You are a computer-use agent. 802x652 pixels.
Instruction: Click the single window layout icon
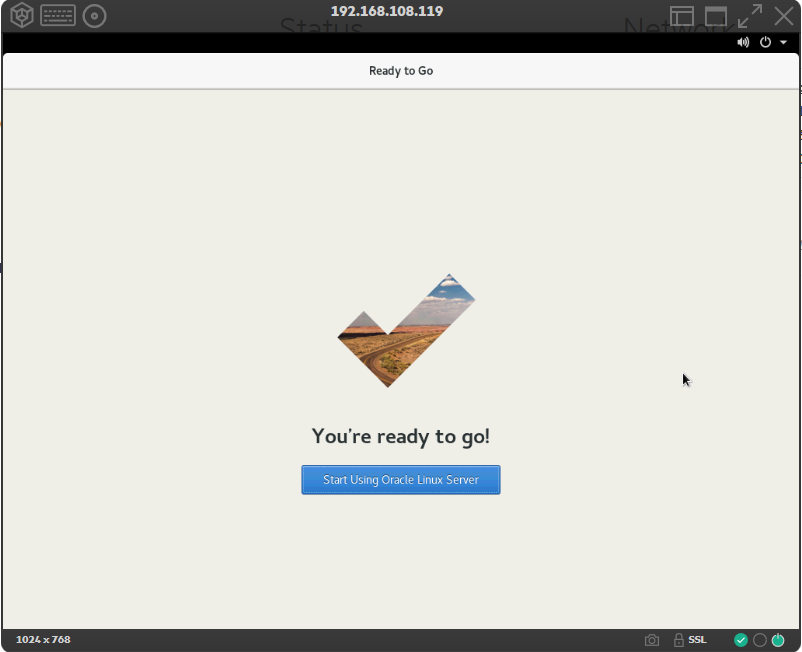coord(716,16)
